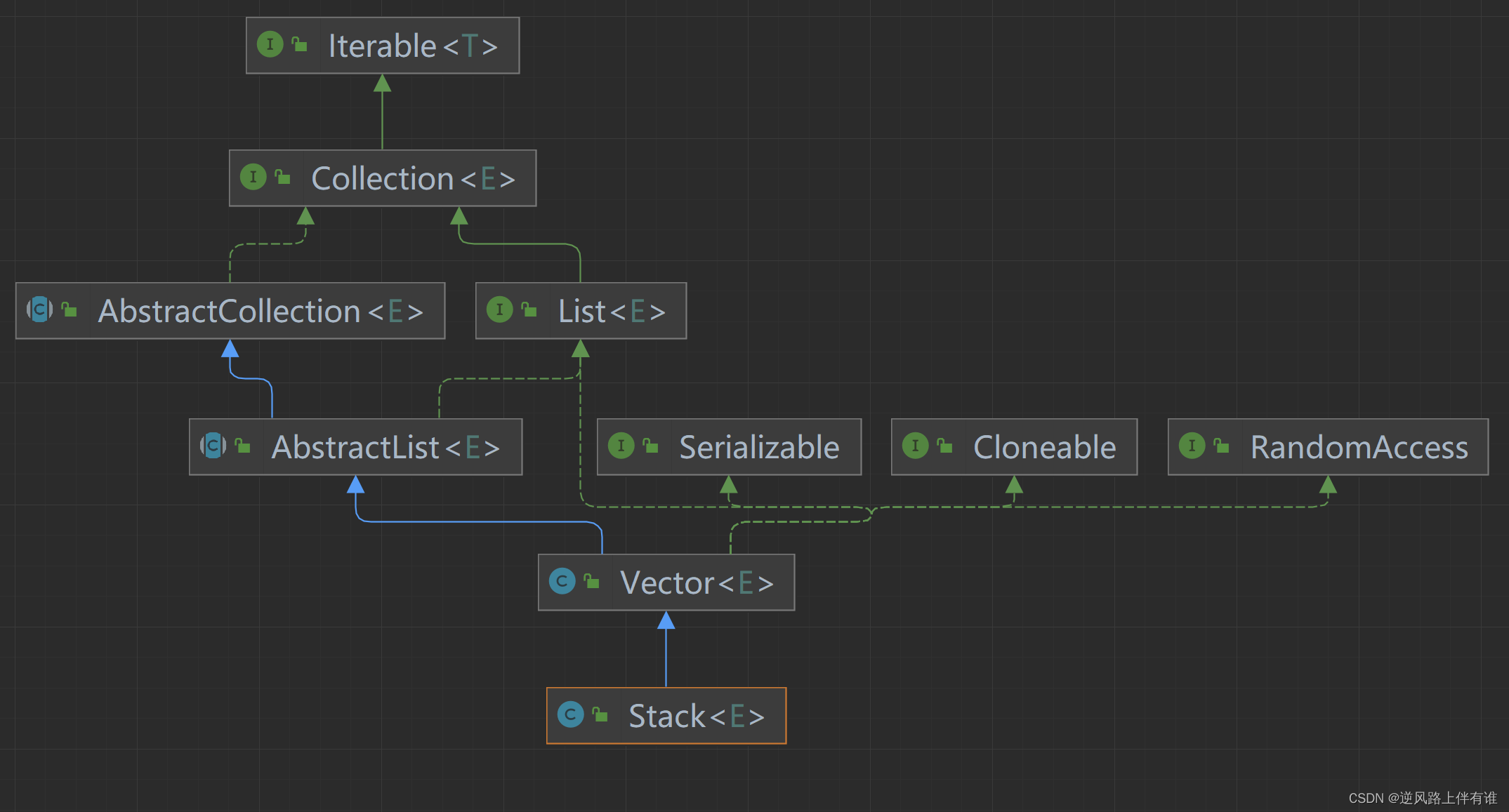
Task: Select the Collection<E> diagram node
Action: [x=413, y=179]
